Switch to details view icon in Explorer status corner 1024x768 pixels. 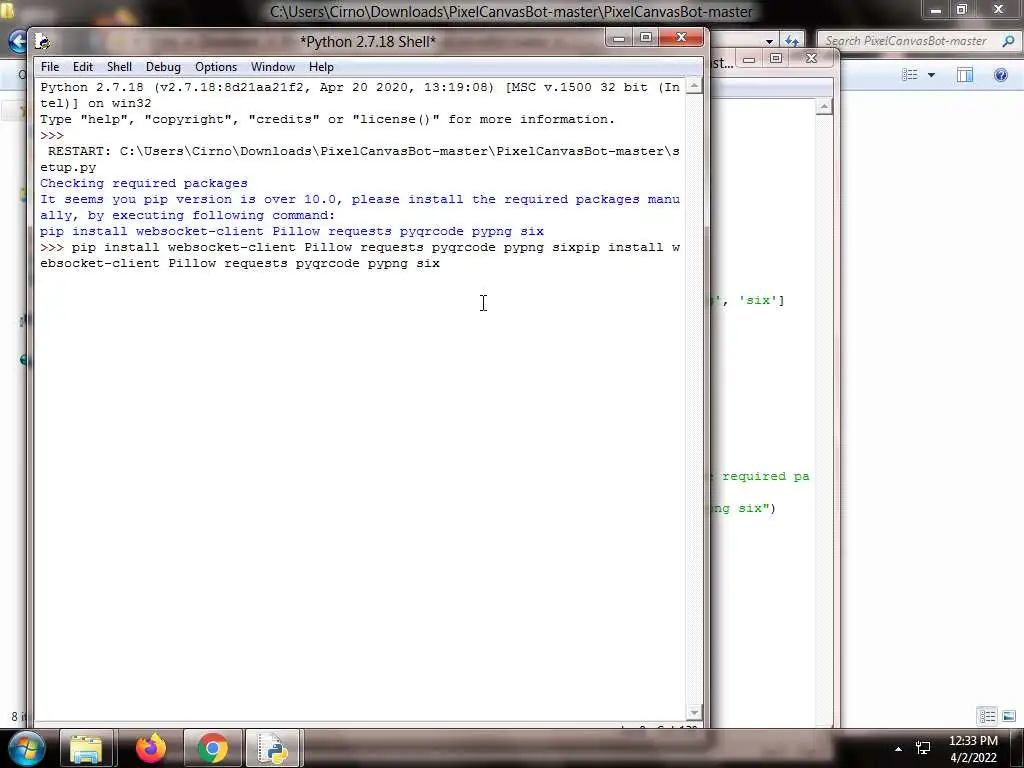pyautogui.click(x=987, y=716)
